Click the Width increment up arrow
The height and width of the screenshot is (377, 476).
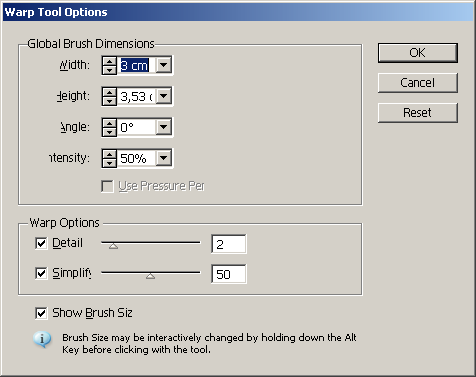109,61
